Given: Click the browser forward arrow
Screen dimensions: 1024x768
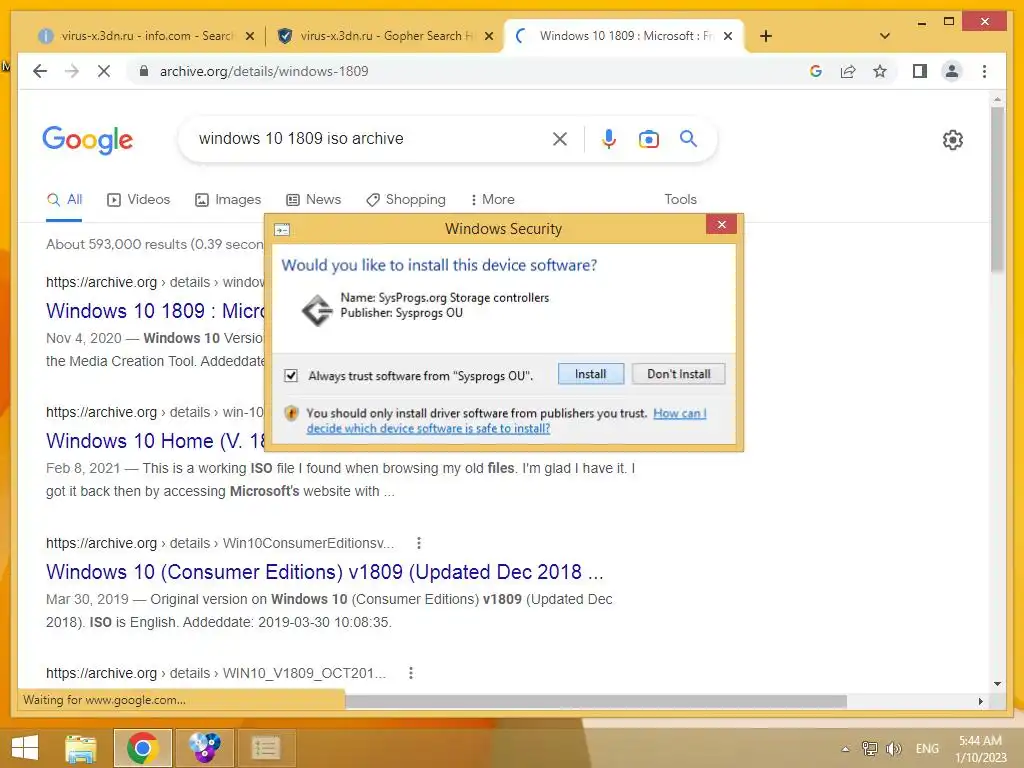Looking at the screenshot, I should 72,71.
